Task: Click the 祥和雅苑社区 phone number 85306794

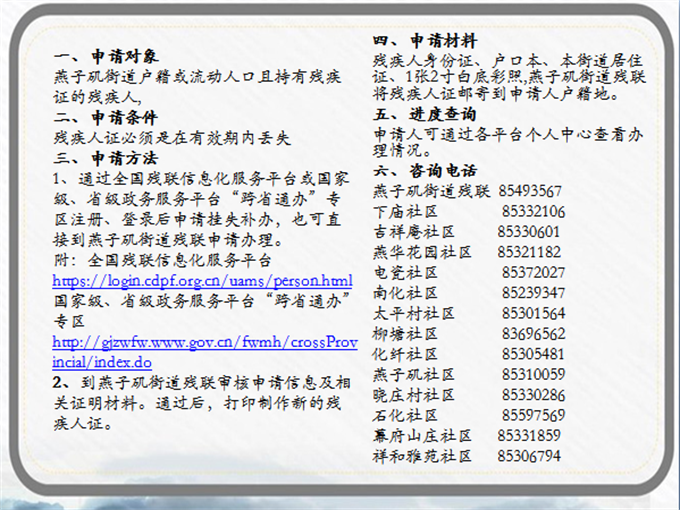Action: [529, 456]
